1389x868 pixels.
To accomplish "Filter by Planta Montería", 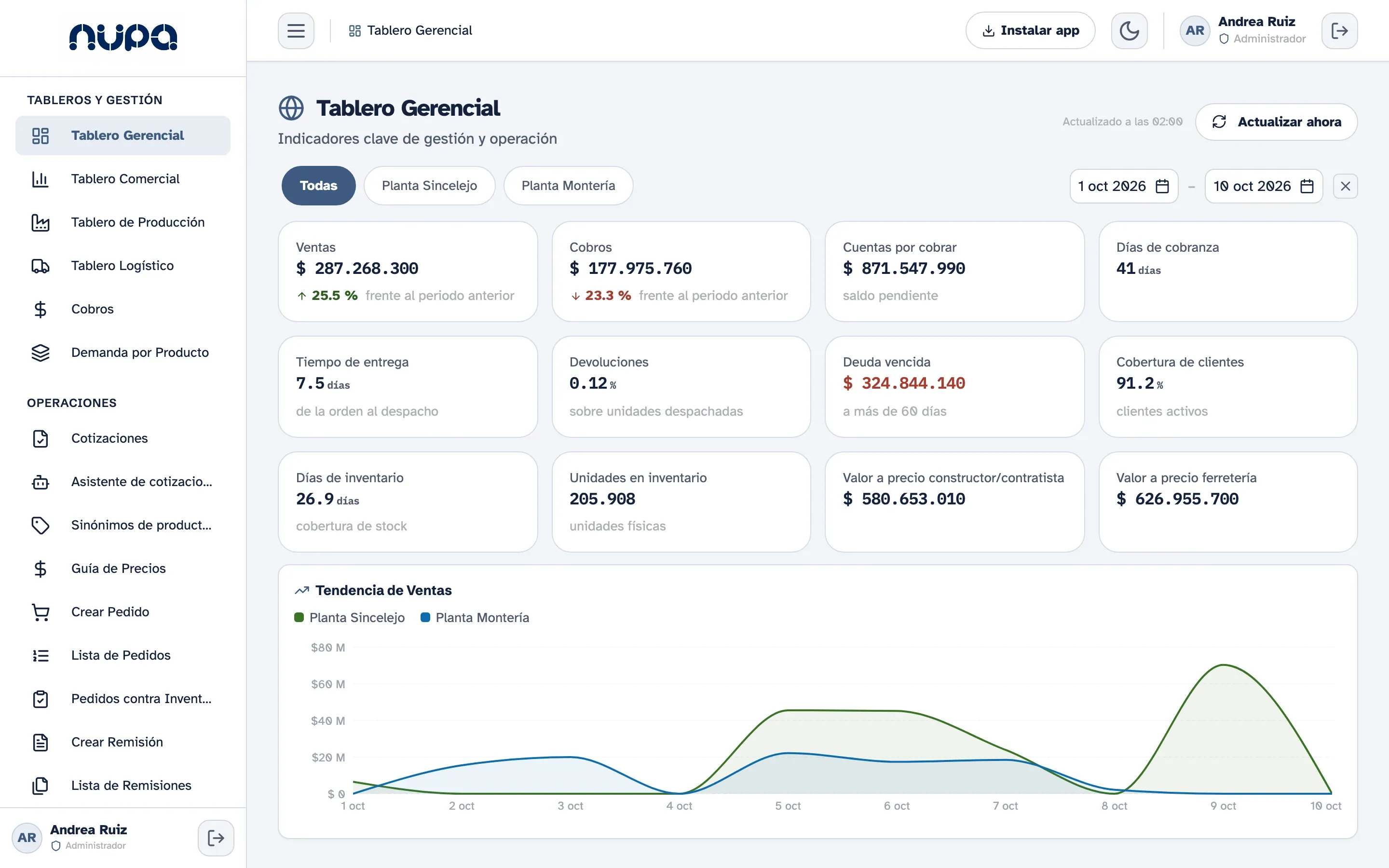I will click(568, 186).
